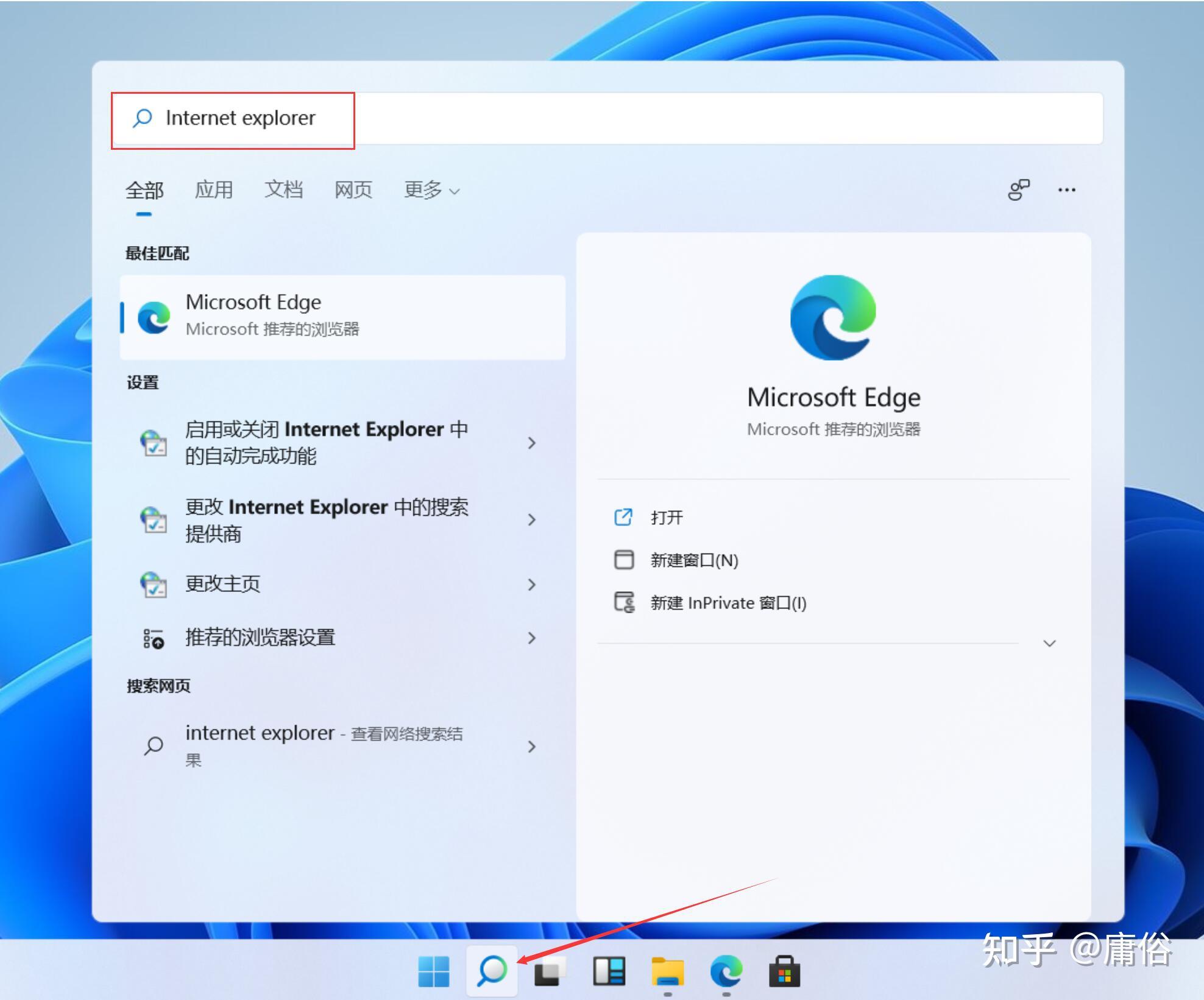Switch to the 网页 tab
The width and height of the screenshot is (1204, 1000).
coord(353,191)
